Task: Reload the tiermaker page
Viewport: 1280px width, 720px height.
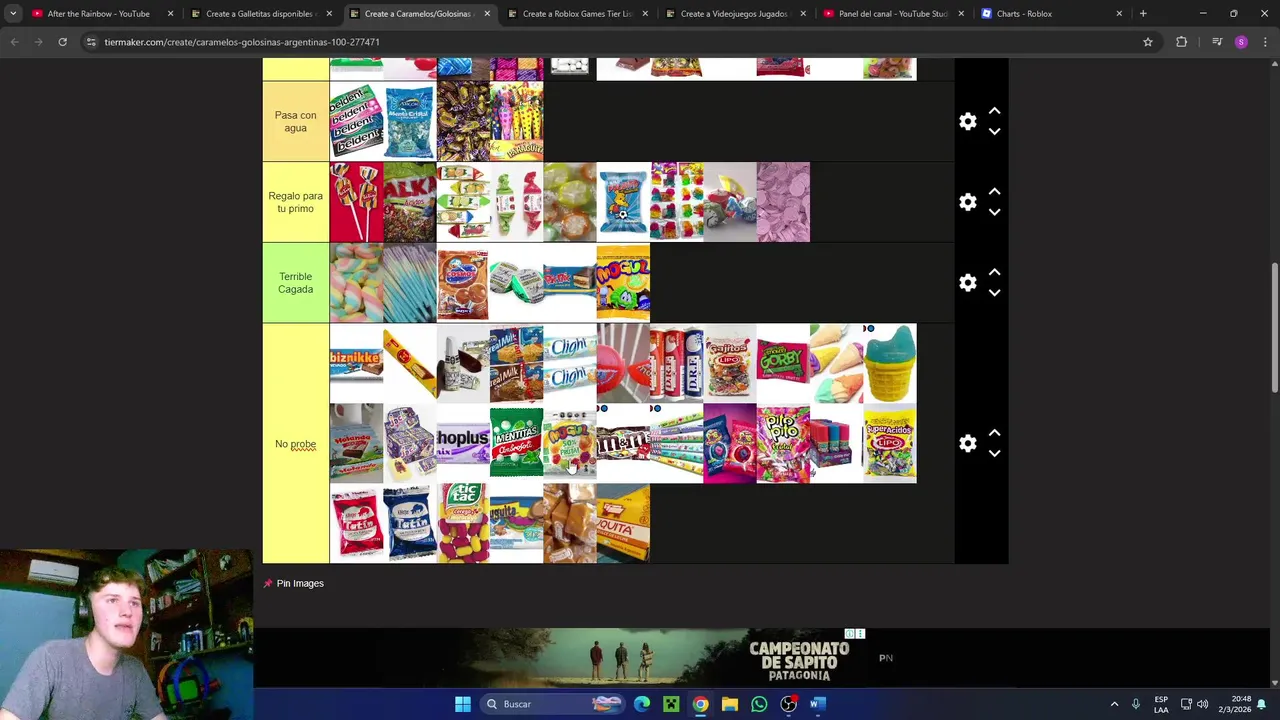Action: pos(62,42)
